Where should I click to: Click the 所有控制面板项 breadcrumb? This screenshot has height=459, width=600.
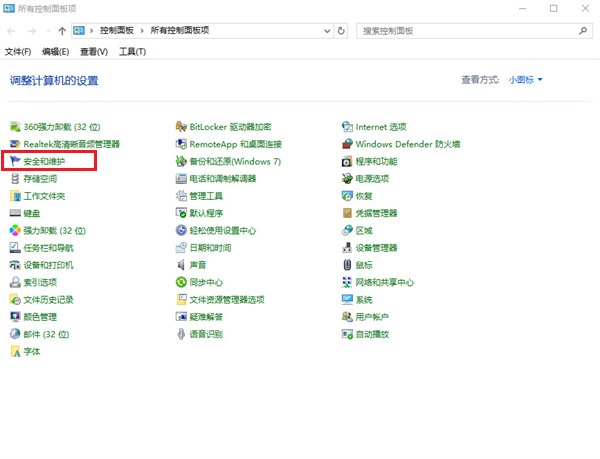(180, 31)
